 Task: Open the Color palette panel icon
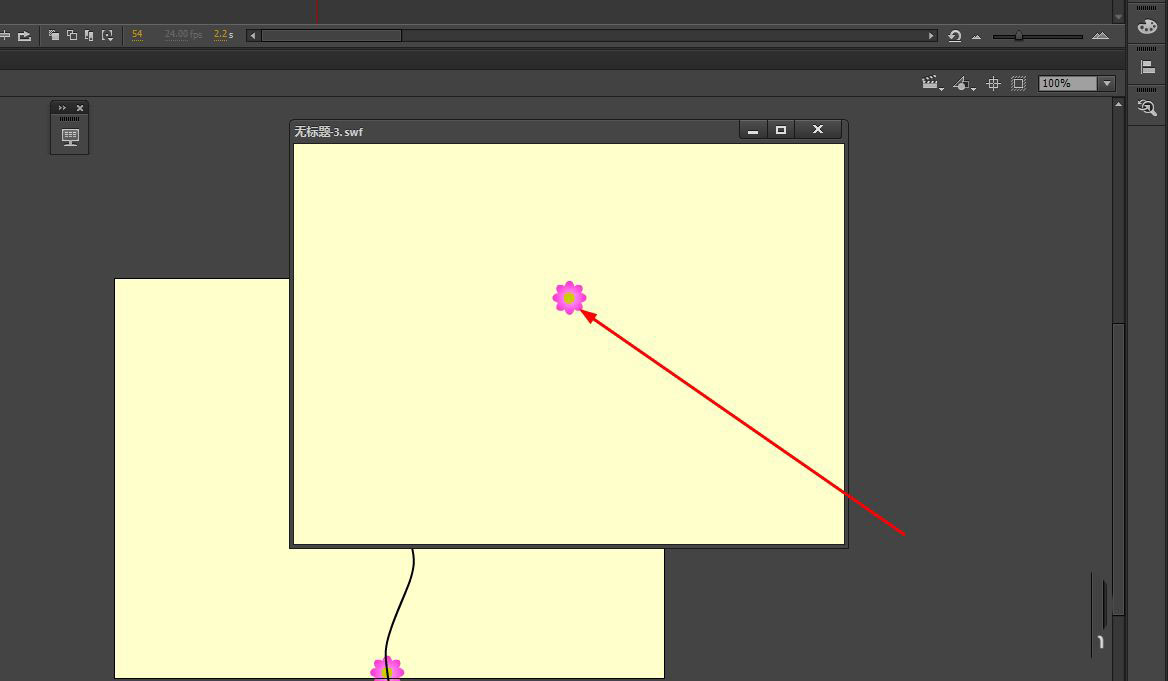(x=1147, y=26)
